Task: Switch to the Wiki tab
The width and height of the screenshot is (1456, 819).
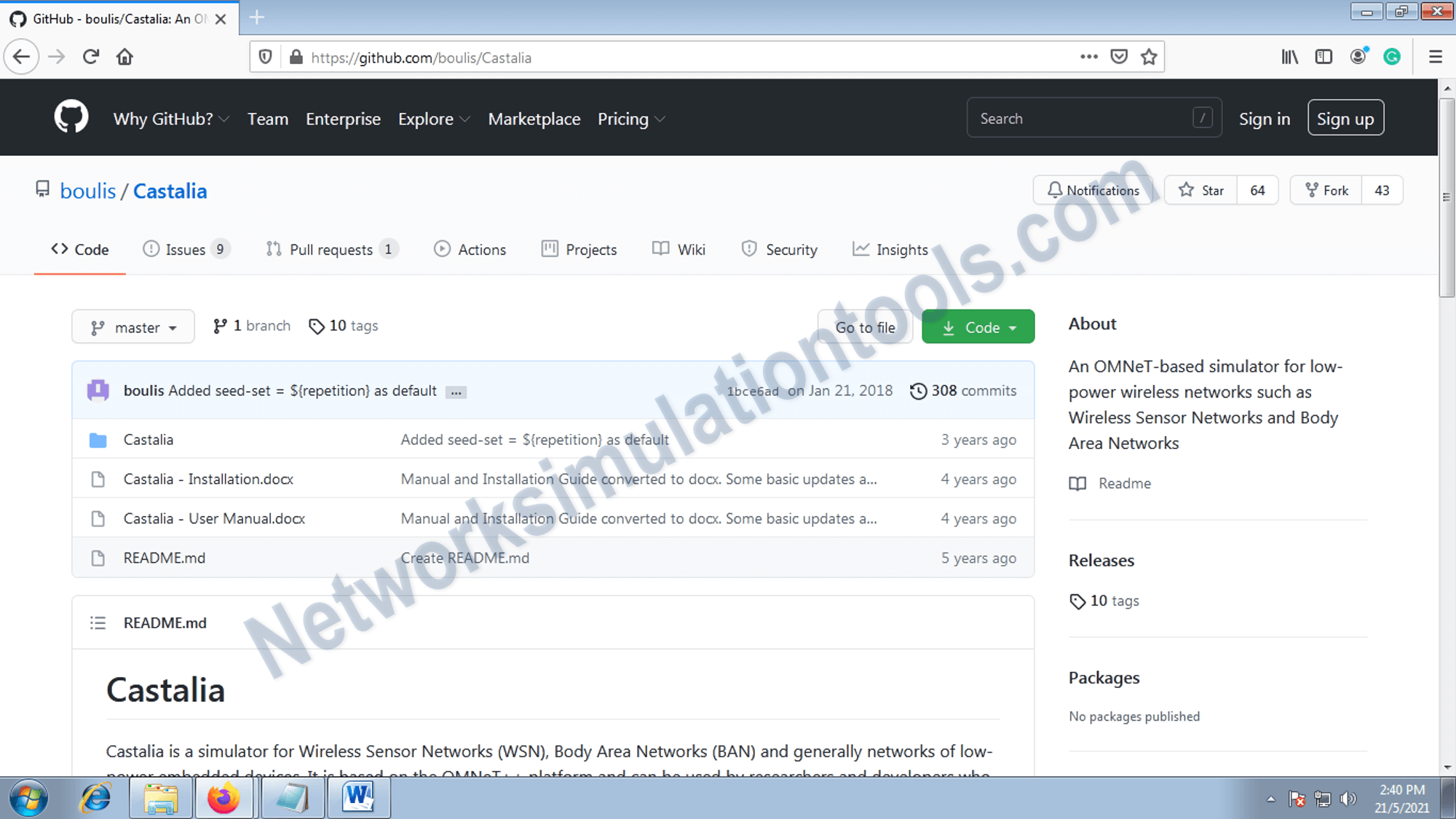Action: pyautogui.click(x=679, y=250)
